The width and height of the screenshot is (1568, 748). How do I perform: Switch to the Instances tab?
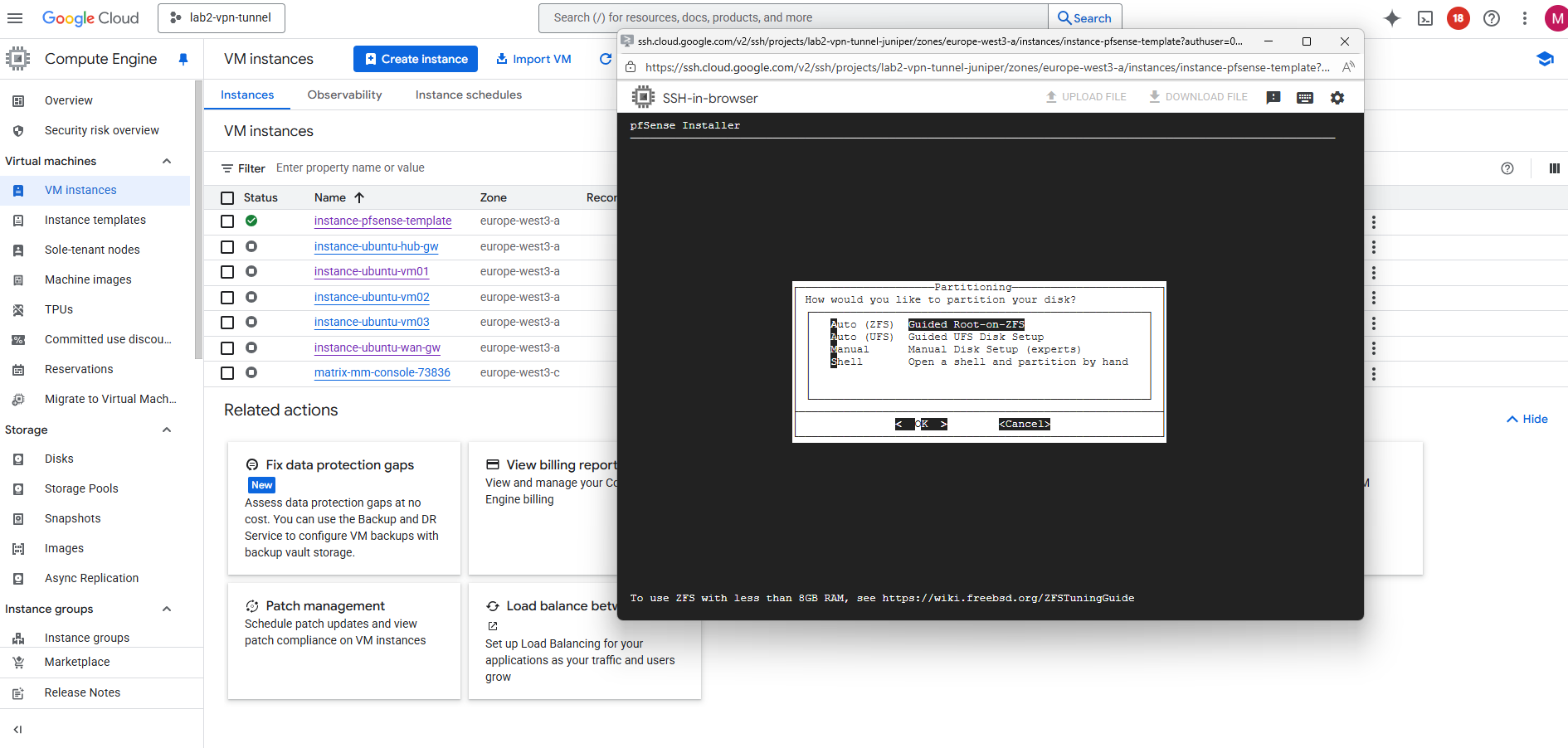tap(247, 95)
